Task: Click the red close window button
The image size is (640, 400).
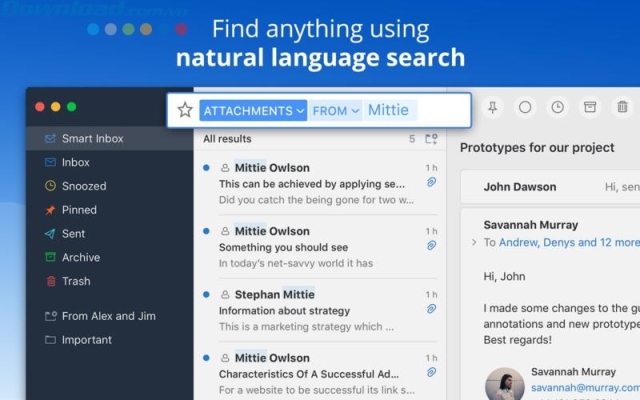Action: tap(40, 107)
